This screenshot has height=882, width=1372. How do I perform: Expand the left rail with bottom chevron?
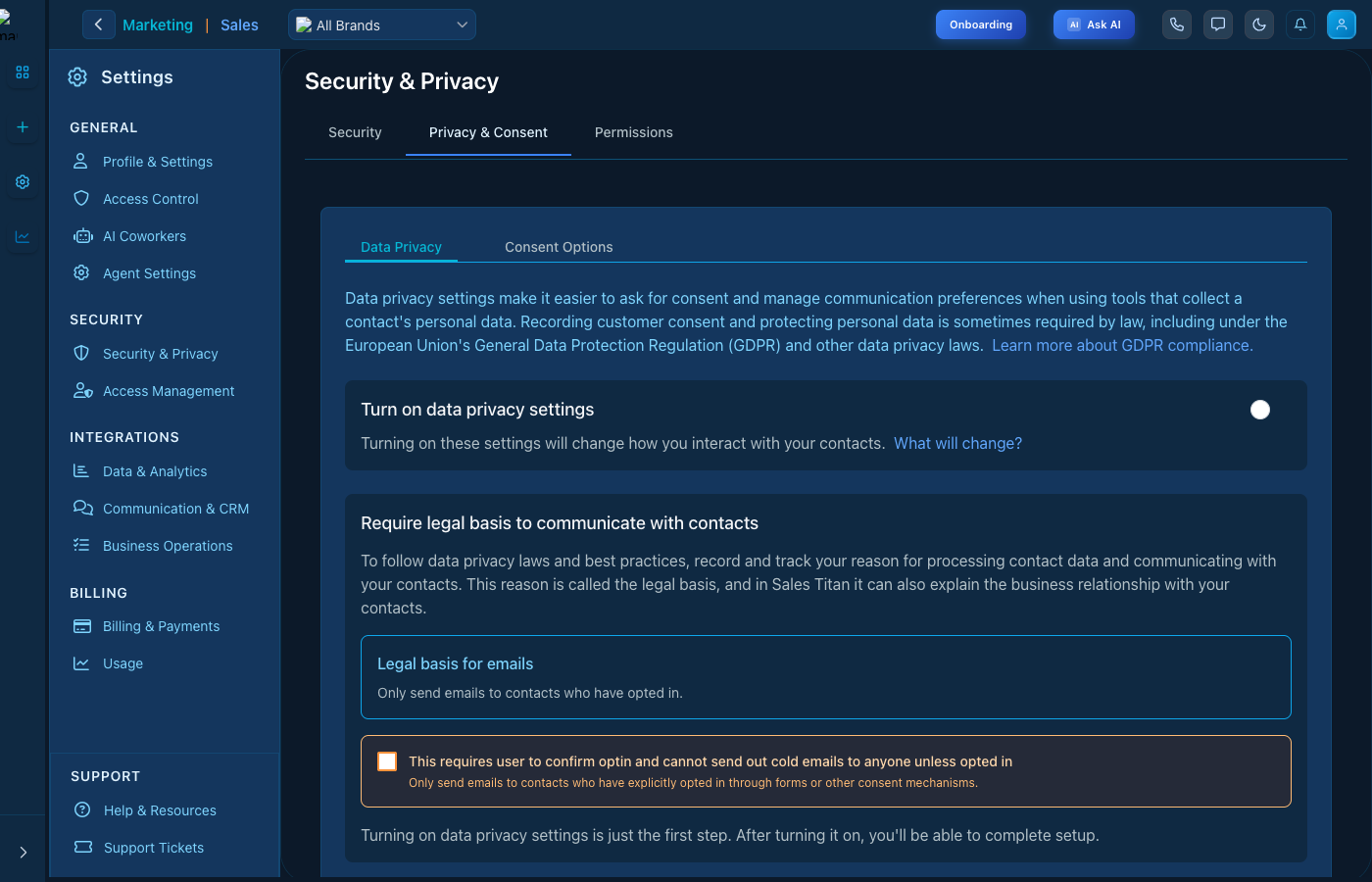(x=23, y=853)
